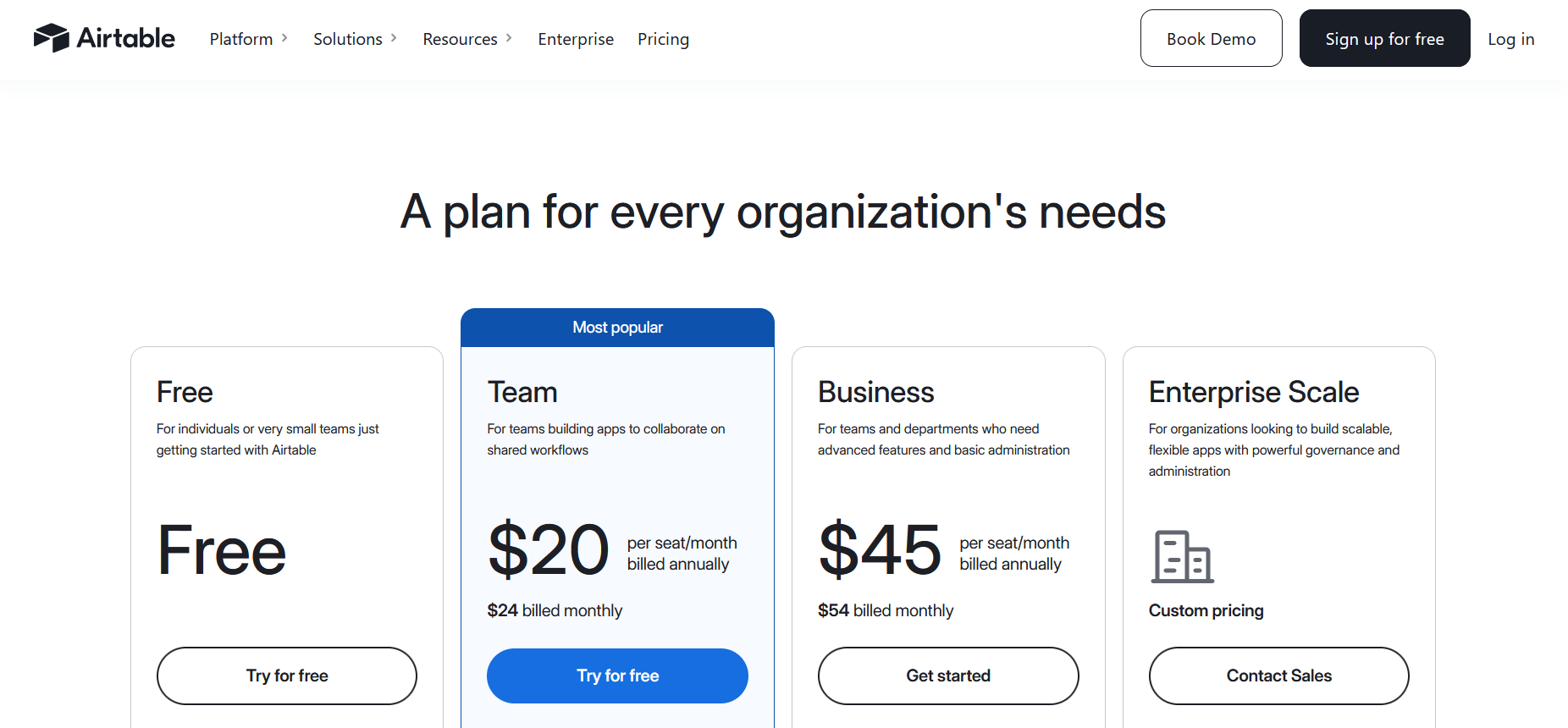Open the Log in link
Viewport: 1568px width, 728px height.
point(1510,39)
